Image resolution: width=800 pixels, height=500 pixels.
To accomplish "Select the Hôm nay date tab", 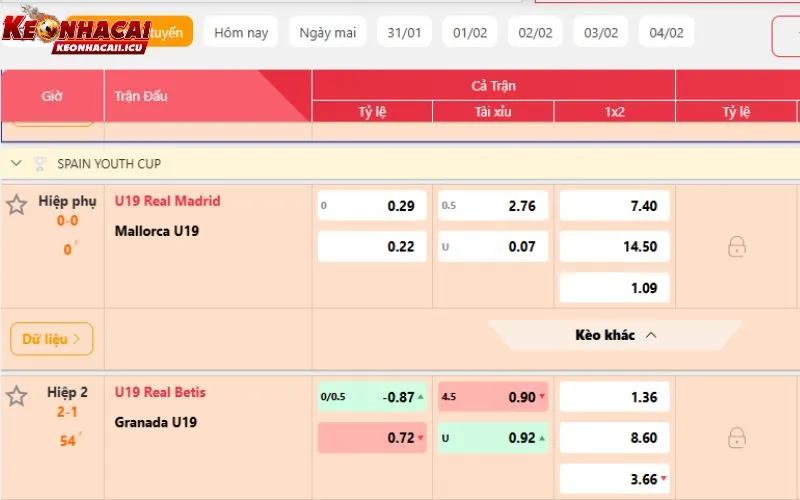I will tap(241, 33).
